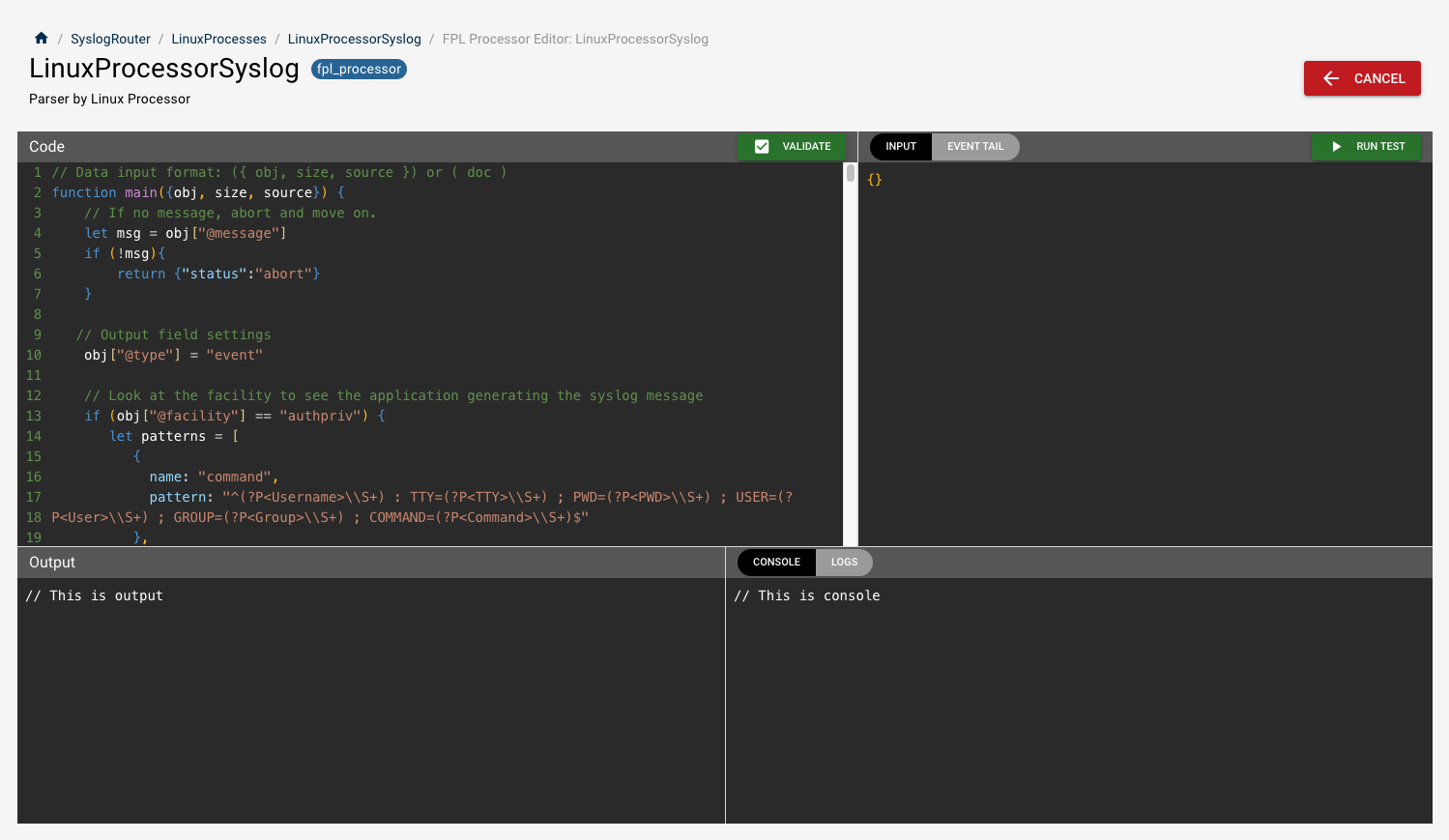
Task: Switch to the INPUT tab
Action: [901, 147]
